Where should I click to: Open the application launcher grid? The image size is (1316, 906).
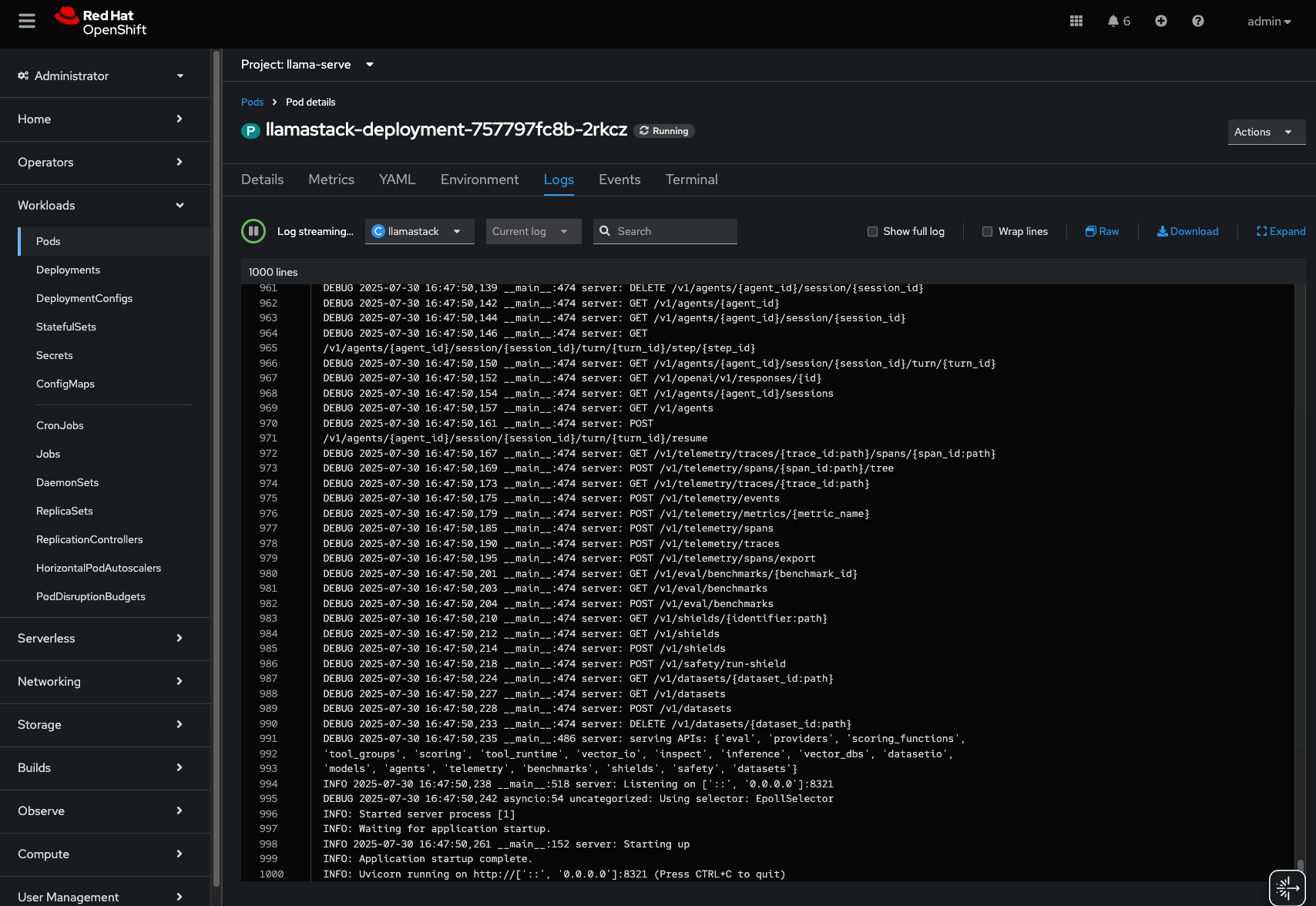1076,21
